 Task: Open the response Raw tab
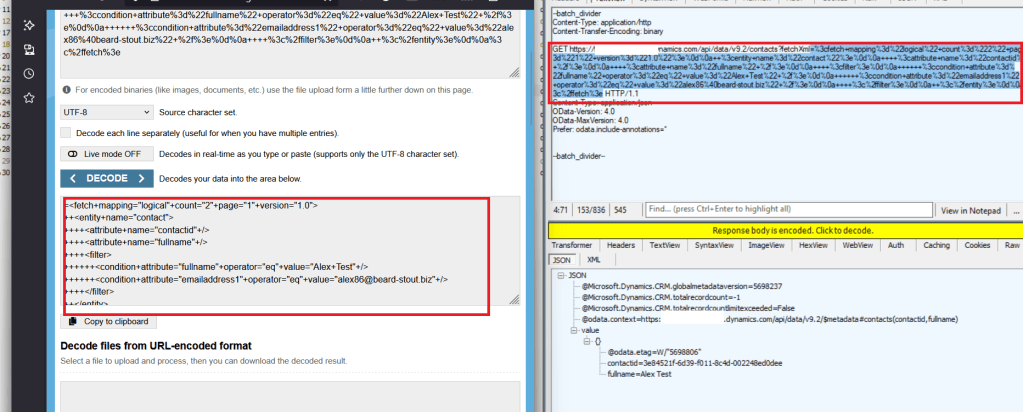(x=1012, y=246)
